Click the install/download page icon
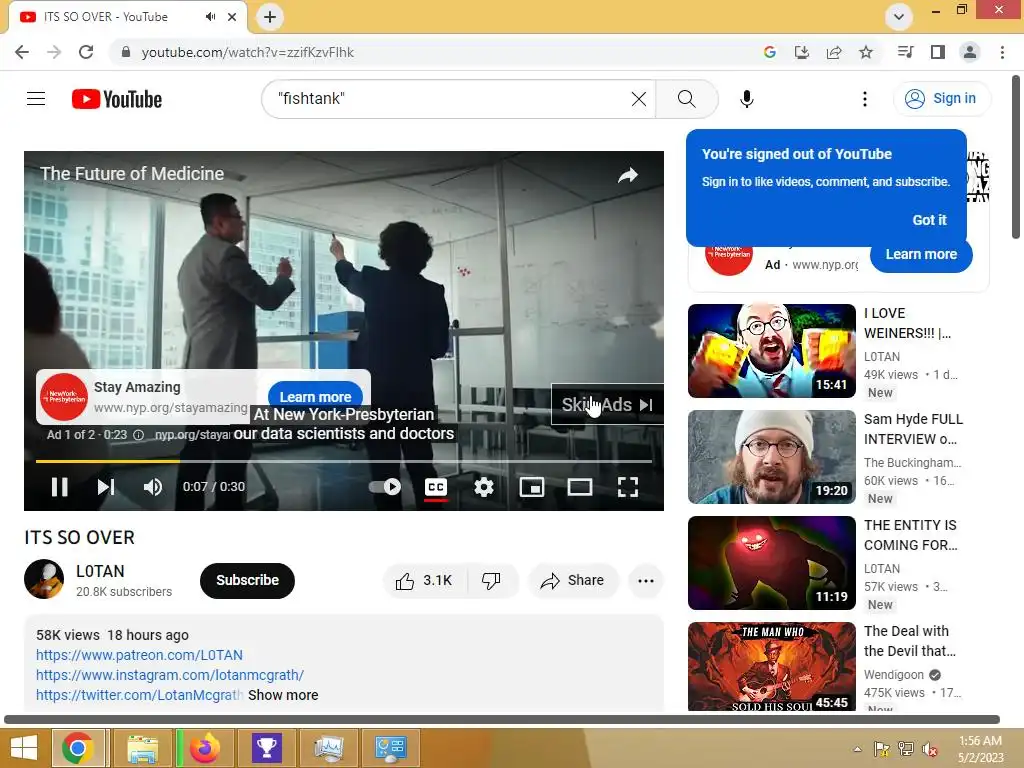The image size is (1024, 768). click(801, 52)
